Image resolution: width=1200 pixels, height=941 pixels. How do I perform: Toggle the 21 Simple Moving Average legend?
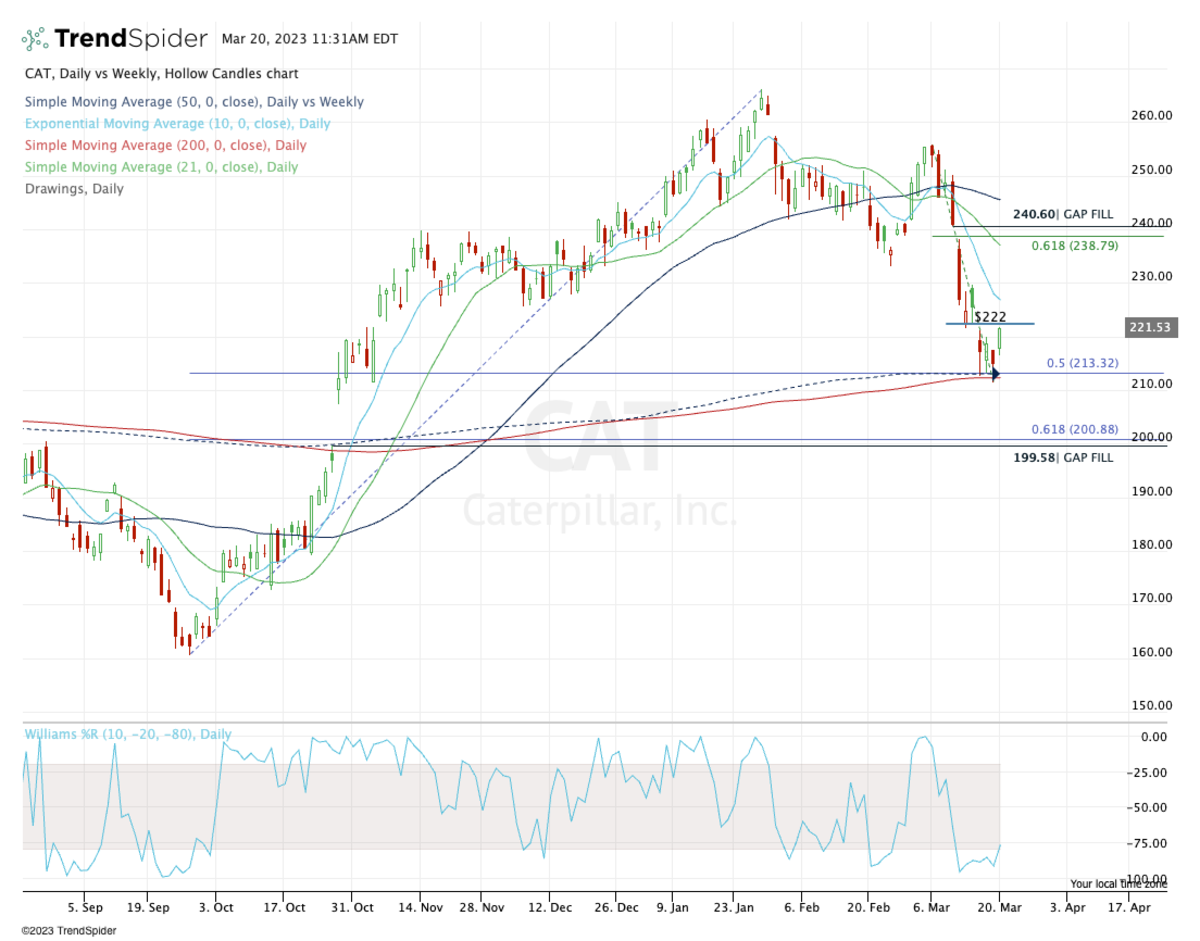coord(160,167)
